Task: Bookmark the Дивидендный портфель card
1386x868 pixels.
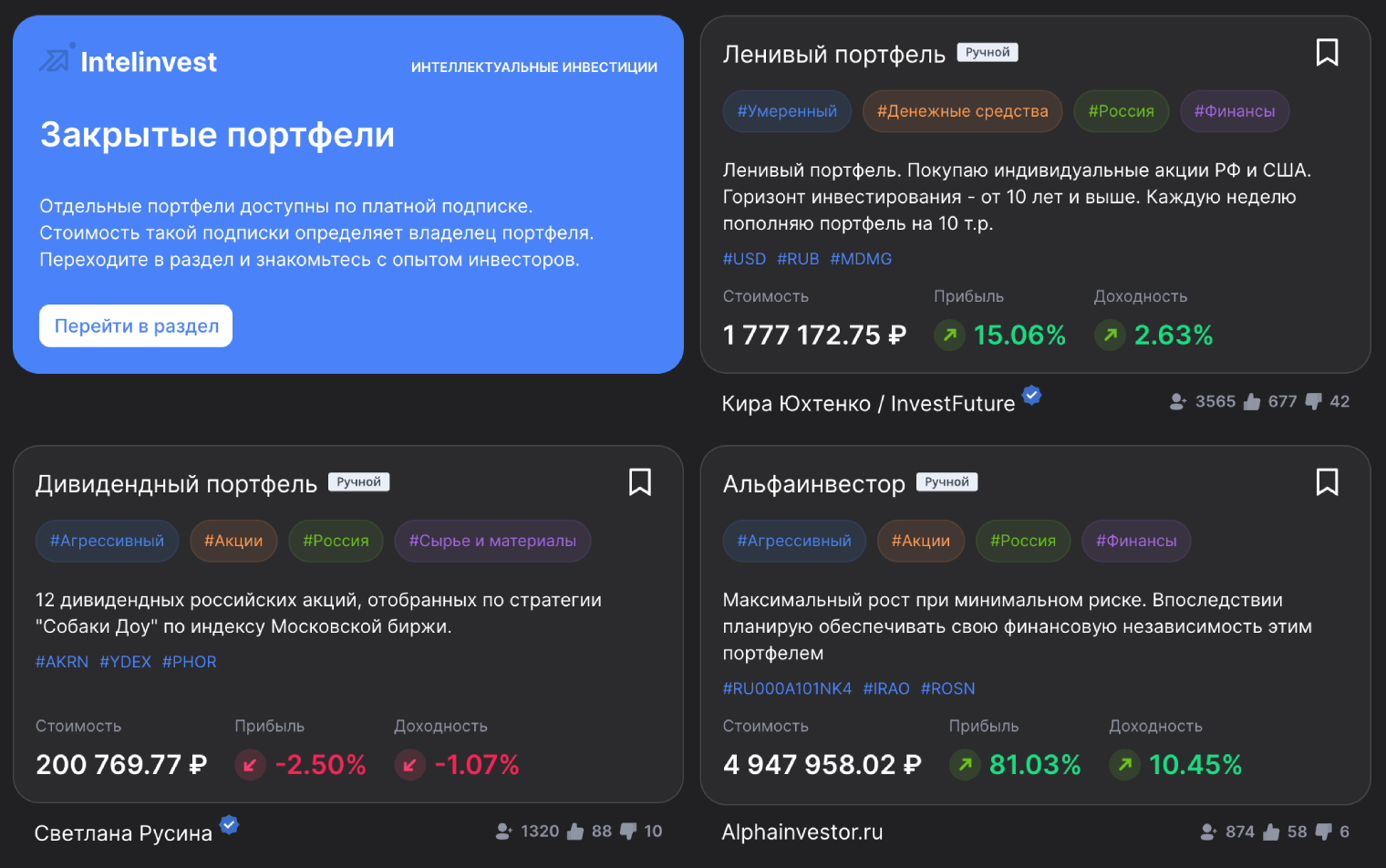Action: coord(640,482)
